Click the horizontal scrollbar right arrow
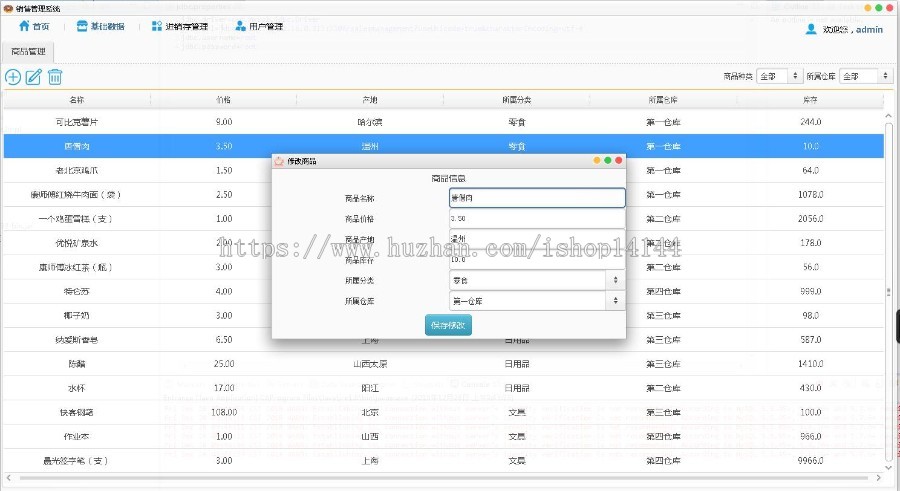 click(879, 478)
